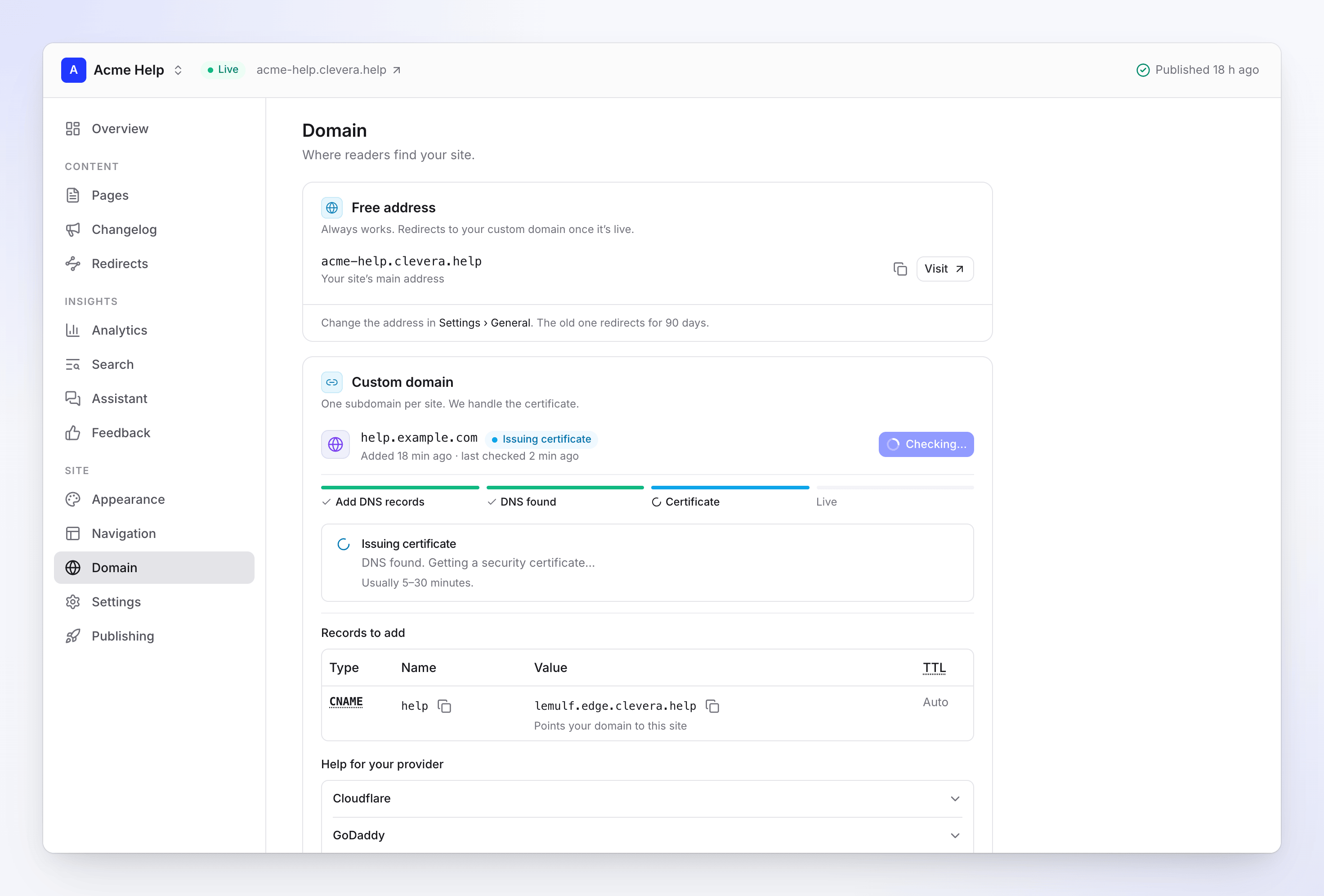Click the DNS found progress step
Image resolution: width=1324 pixels, height=896 pixels.
565,497
